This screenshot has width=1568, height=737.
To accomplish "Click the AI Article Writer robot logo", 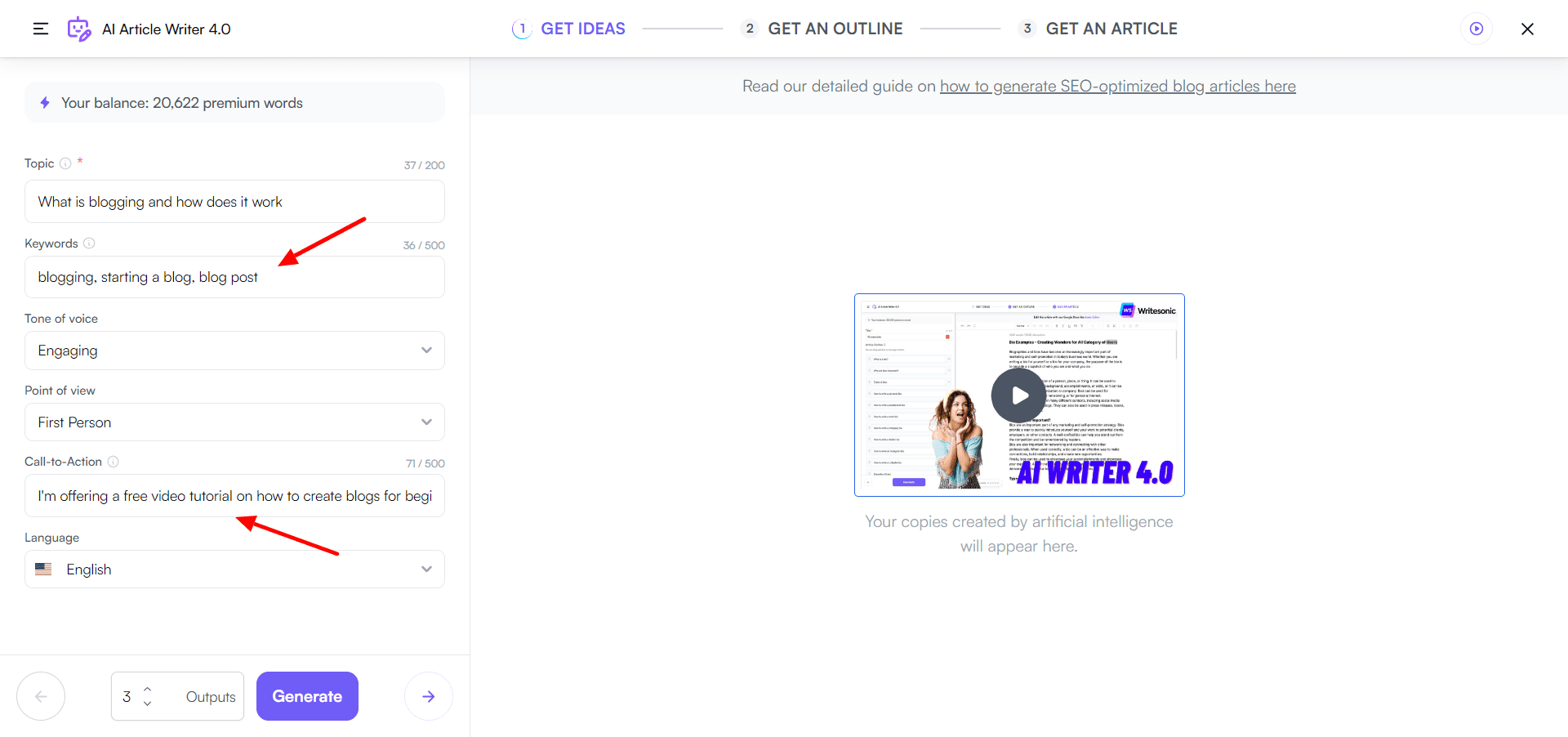I will (78, 29).
